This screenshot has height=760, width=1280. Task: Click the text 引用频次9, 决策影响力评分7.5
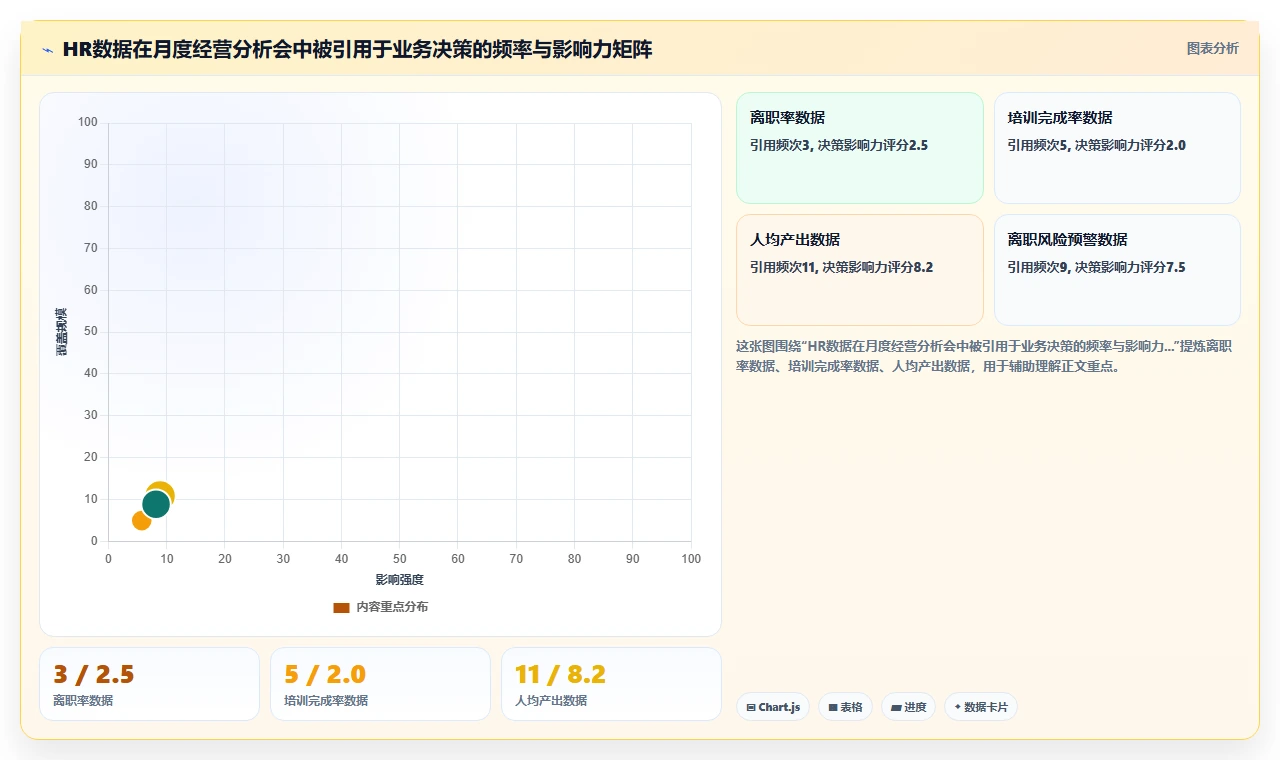coord(1096,267)
